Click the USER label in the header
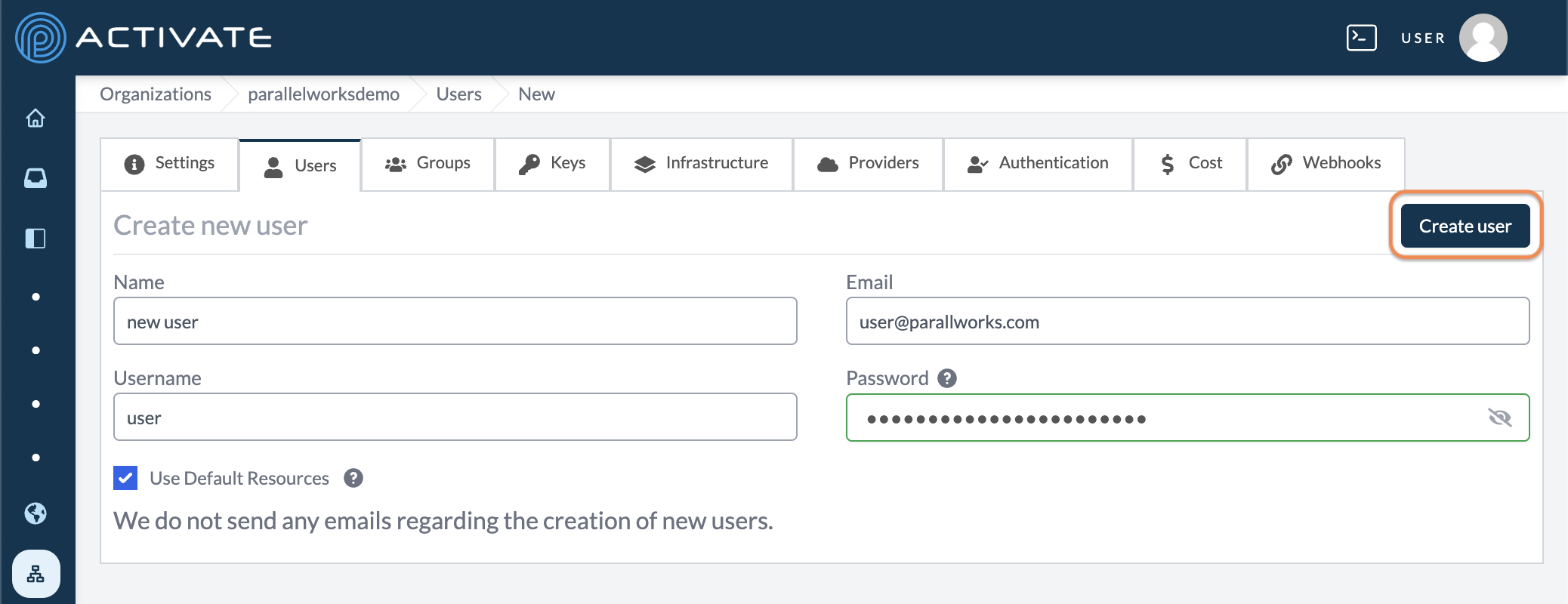Screen dimensions: 1568x604 pos(1423,38)
